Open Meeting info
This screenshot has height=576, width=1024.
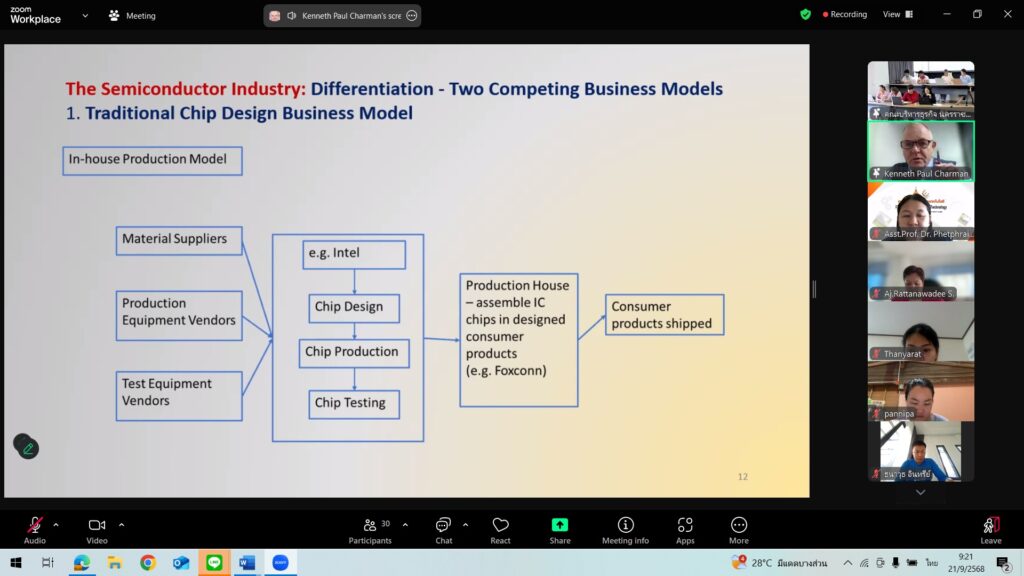coord(625,526)
